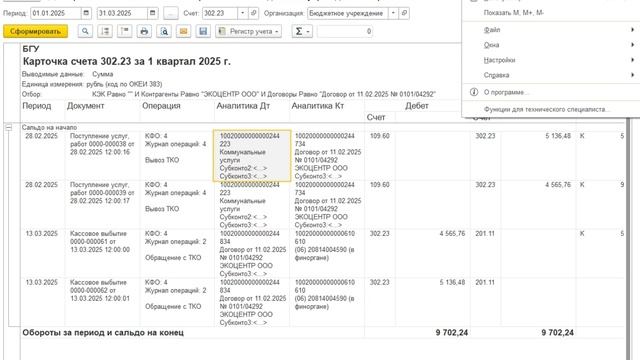Select Показать М, М+, М- menu entry
This screenshot has height=360, width=640.
(x=513, y=13)
